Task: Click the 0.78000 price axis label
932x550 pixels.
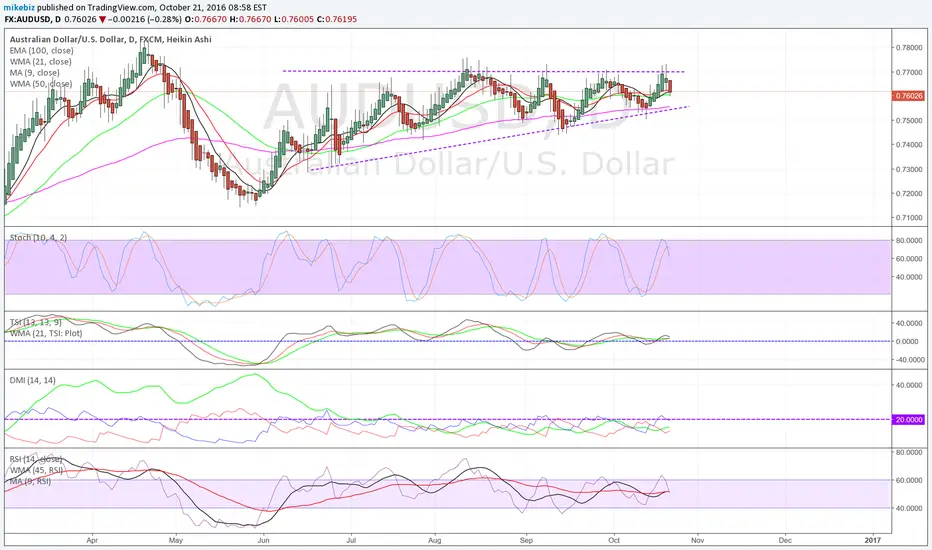Action: [909, 48]
